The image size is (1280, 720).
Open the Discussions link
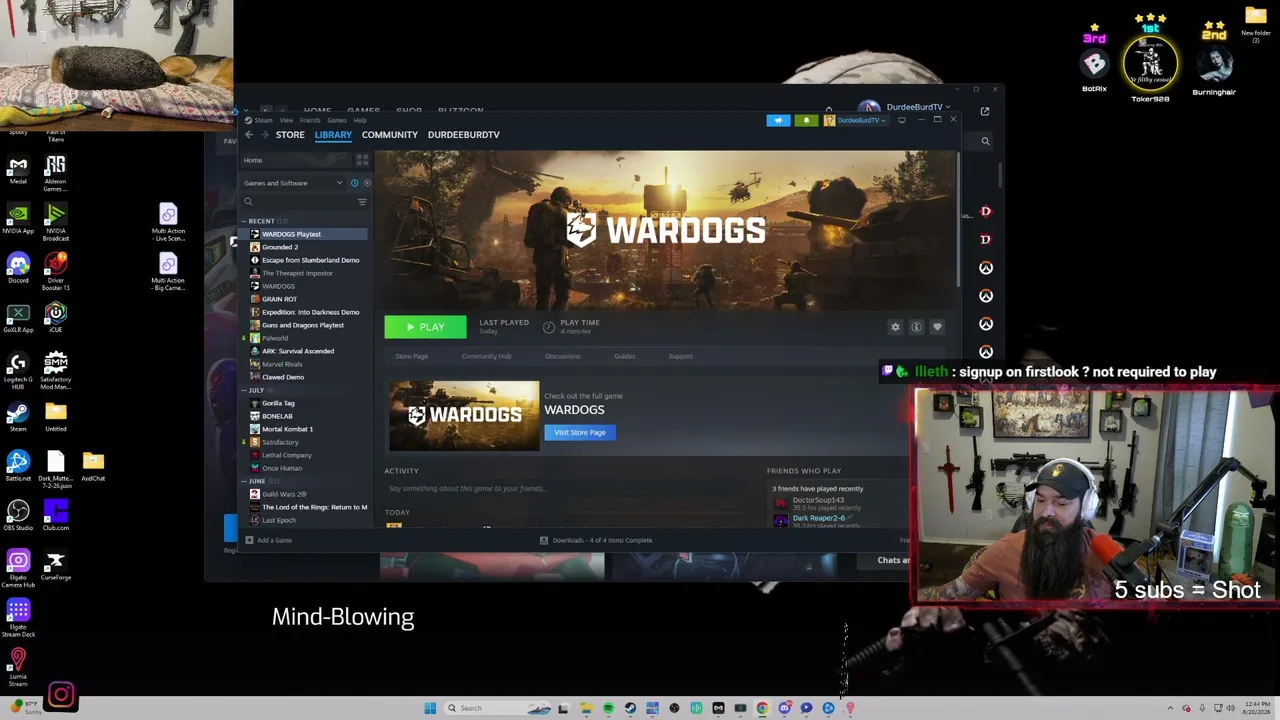(562, 356)
